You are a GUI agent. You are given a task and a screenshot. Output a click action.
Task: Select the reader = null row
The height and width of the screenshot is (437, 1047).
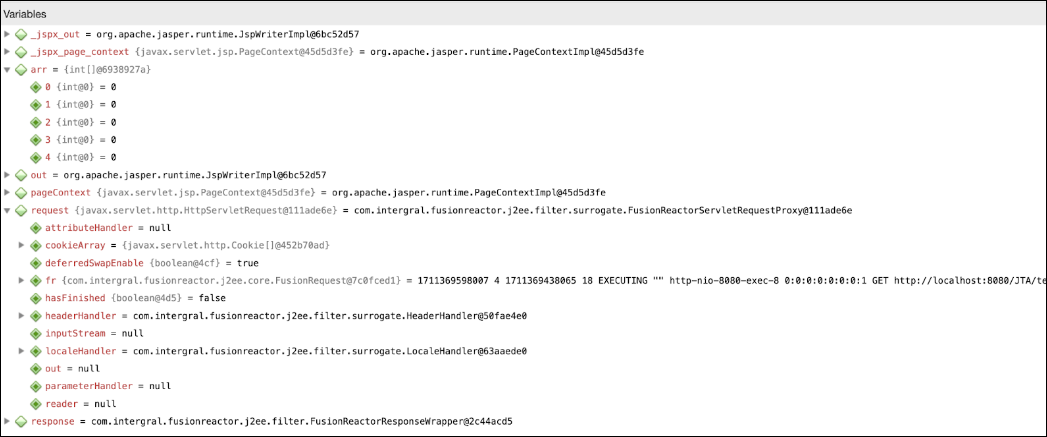[524, 404]
